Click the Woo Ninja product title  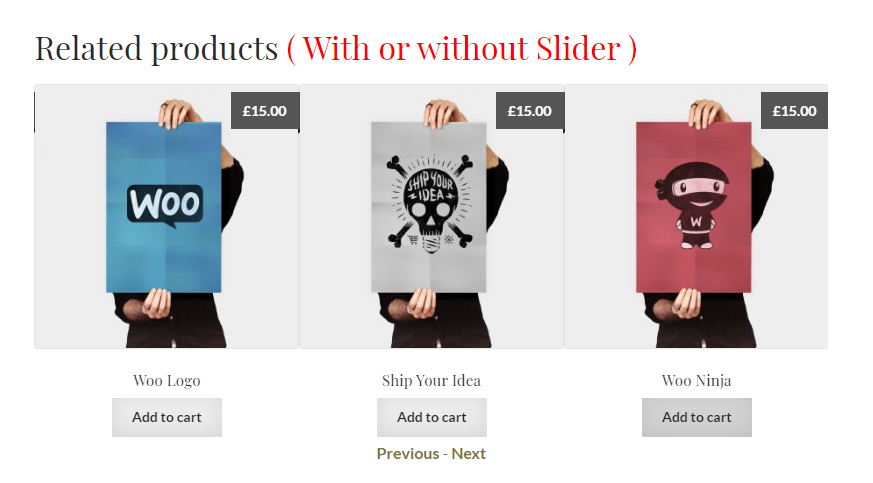[697, 381]
